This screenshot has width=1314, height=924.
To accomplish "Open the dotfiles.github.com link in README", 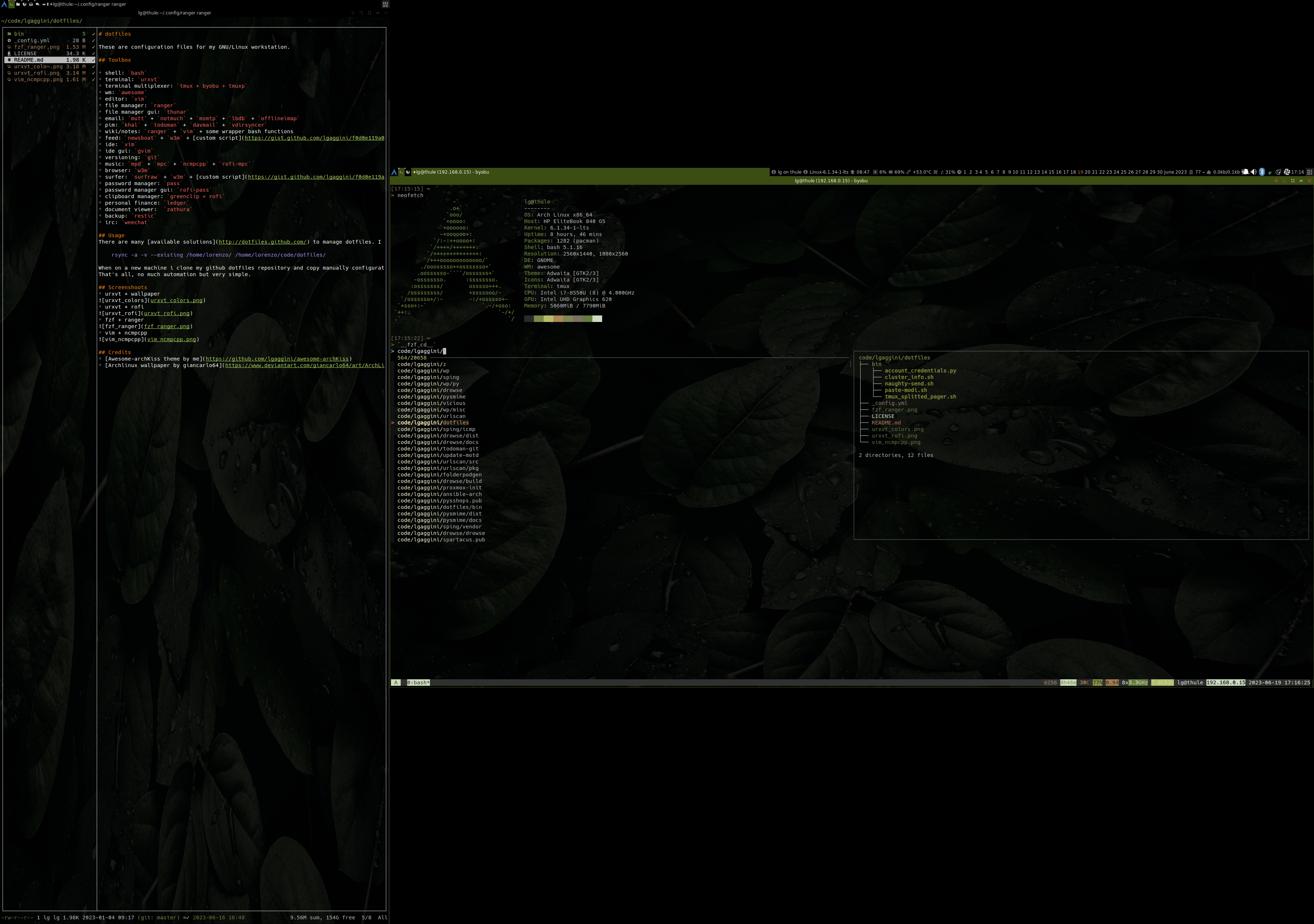I will (x=262, y=242).
